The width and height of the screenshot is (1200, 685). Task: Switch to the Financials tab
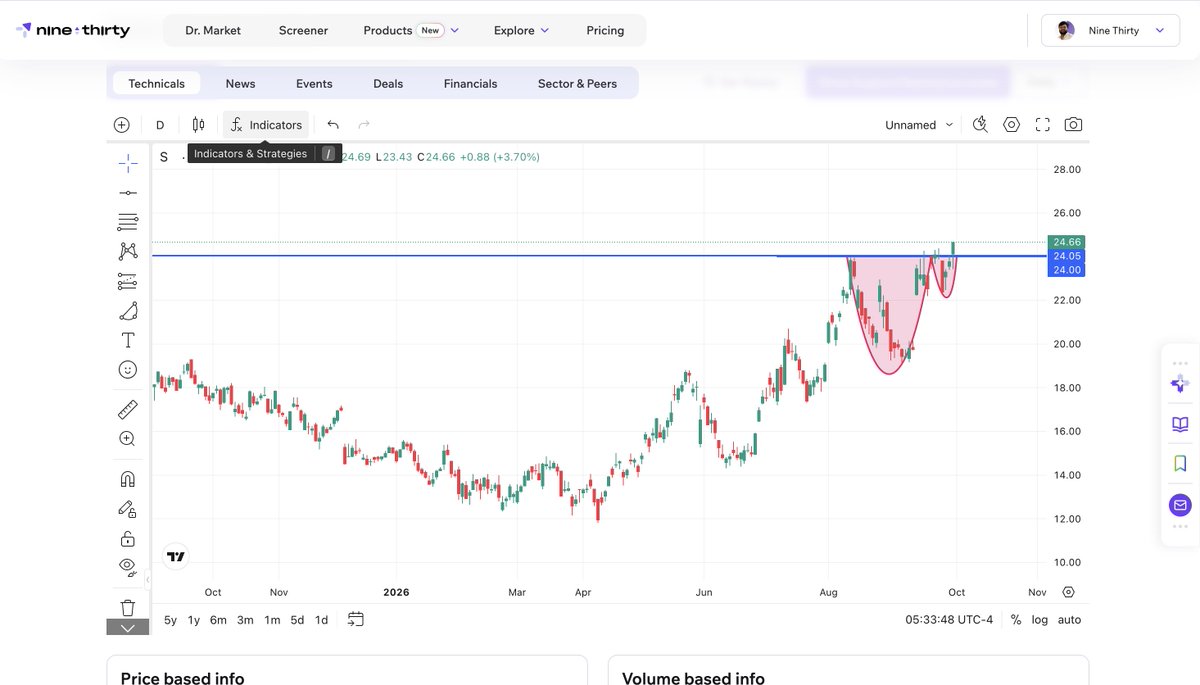(470, 83)
